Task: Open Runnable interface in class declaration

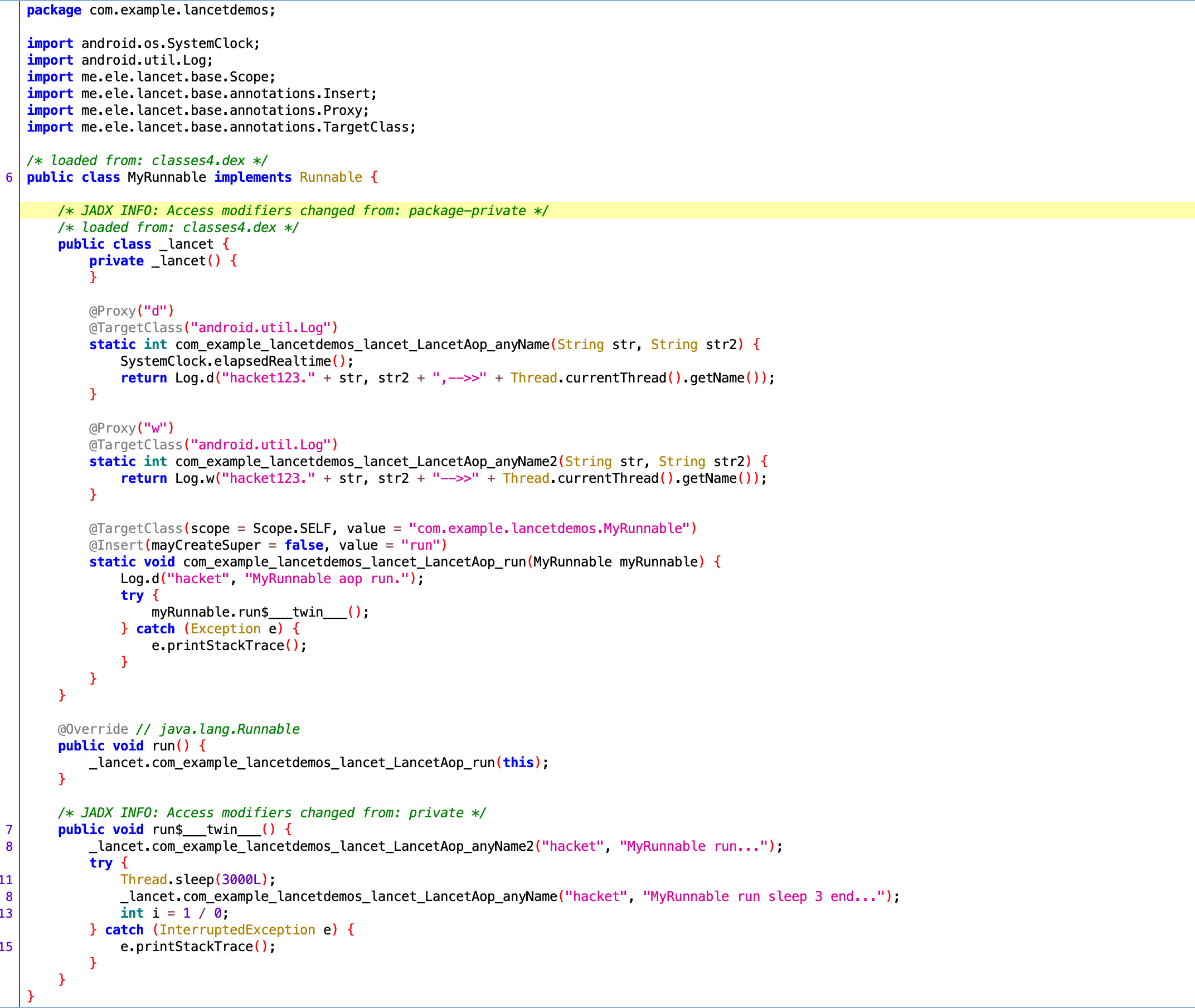Action: (x=331, y=178)
